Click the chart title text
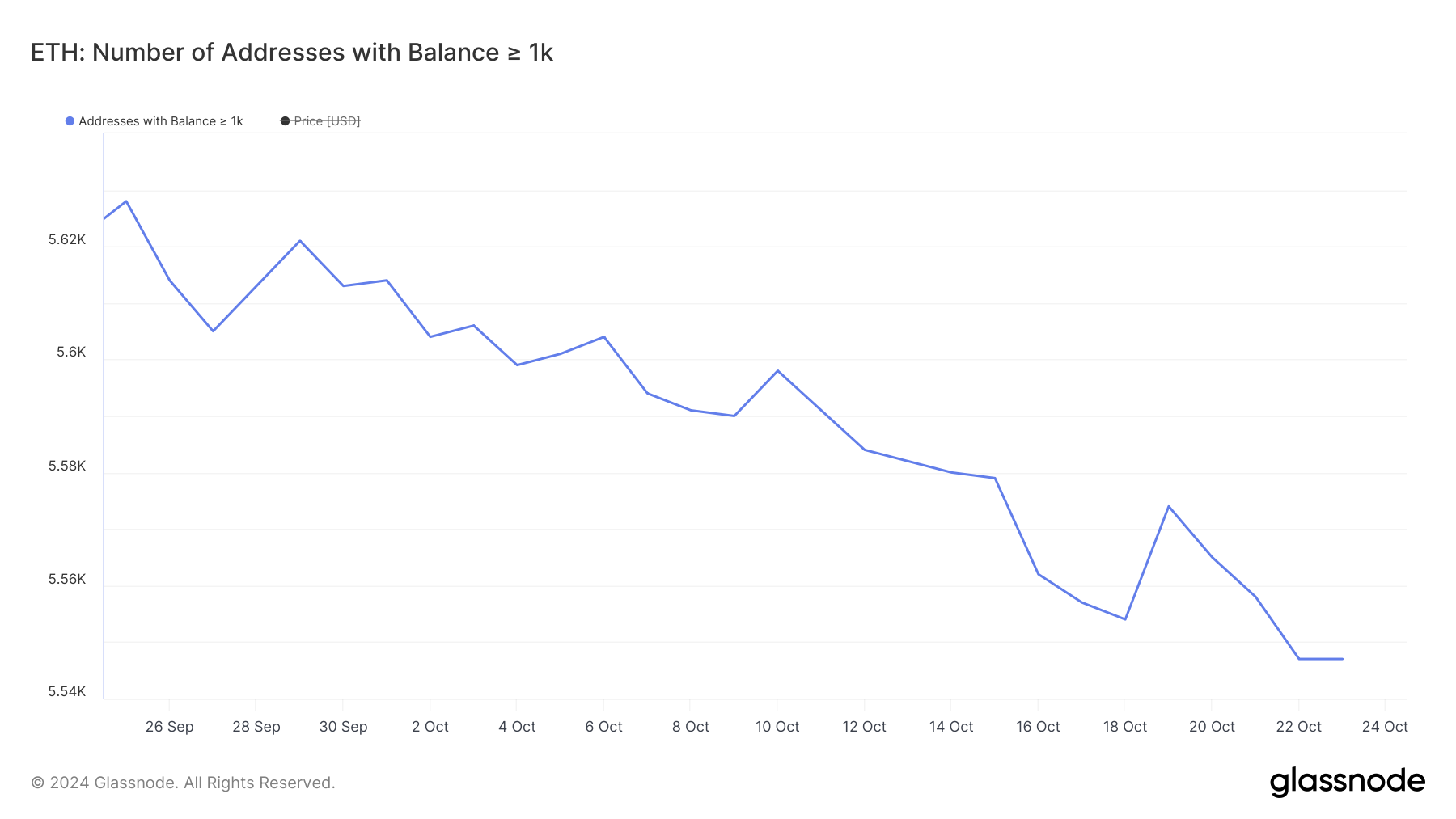Screen dimensions: 1456x819 click(291, 53)
